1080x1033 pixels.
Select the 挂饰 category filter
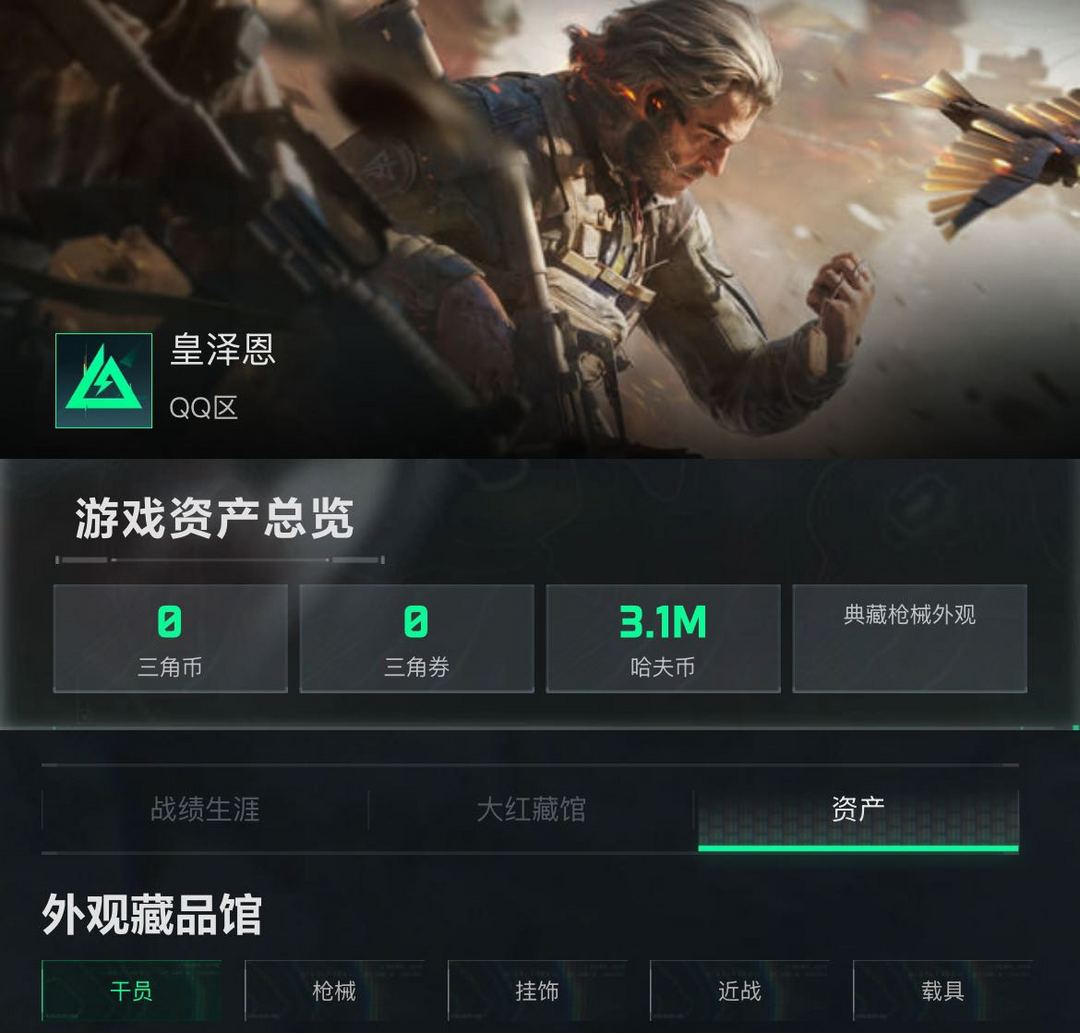click(537, 990)
